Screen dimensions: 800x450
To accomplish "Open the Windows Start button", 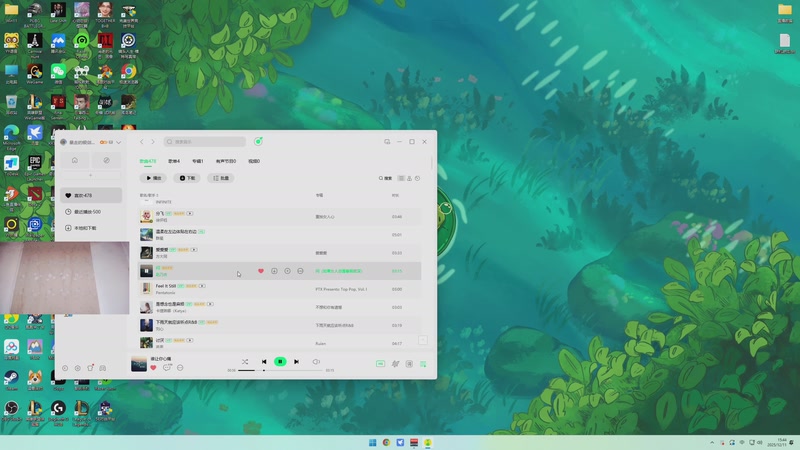I will click(x=372, y=442).
